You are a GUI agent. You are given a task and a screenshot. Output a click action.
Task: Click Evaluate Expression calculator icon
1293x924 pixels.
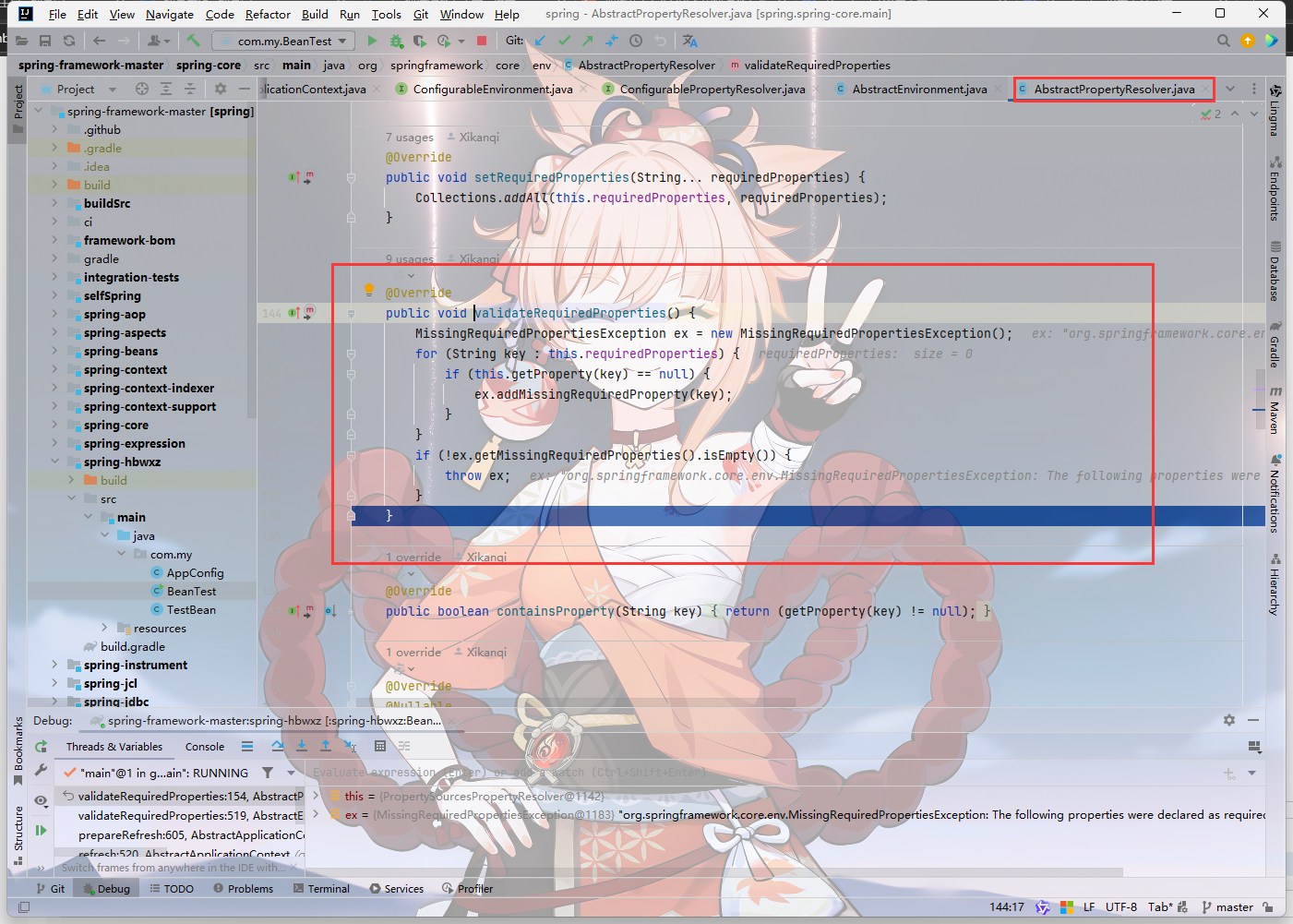point(380,746)
